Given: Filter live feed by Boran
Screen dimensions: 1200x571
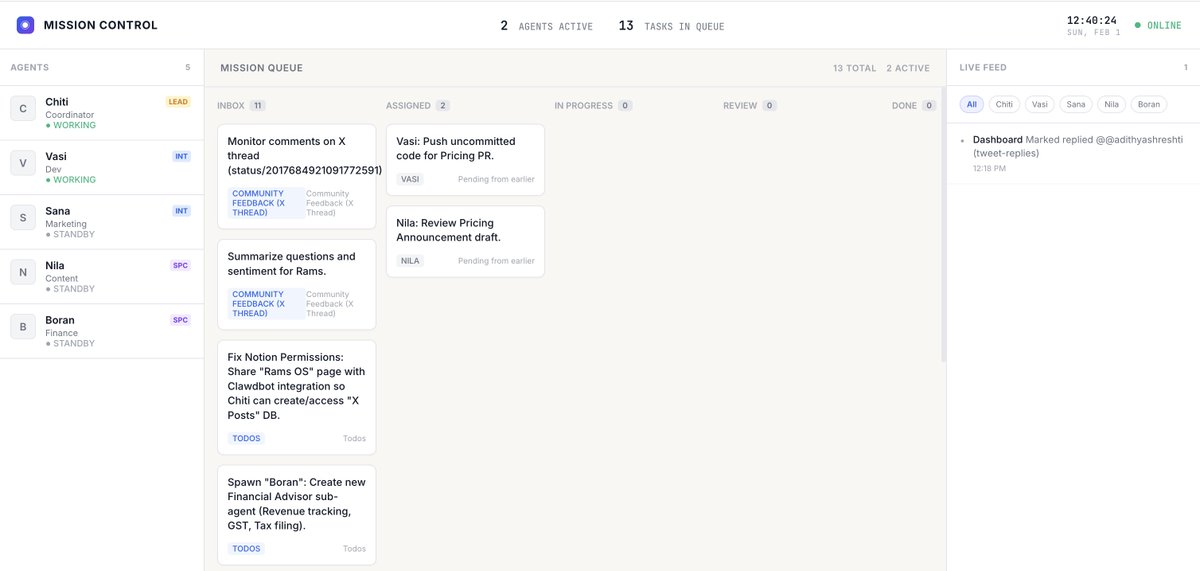Looking at the screenshot, I should pyautogui.click(x=1149, y=104).
